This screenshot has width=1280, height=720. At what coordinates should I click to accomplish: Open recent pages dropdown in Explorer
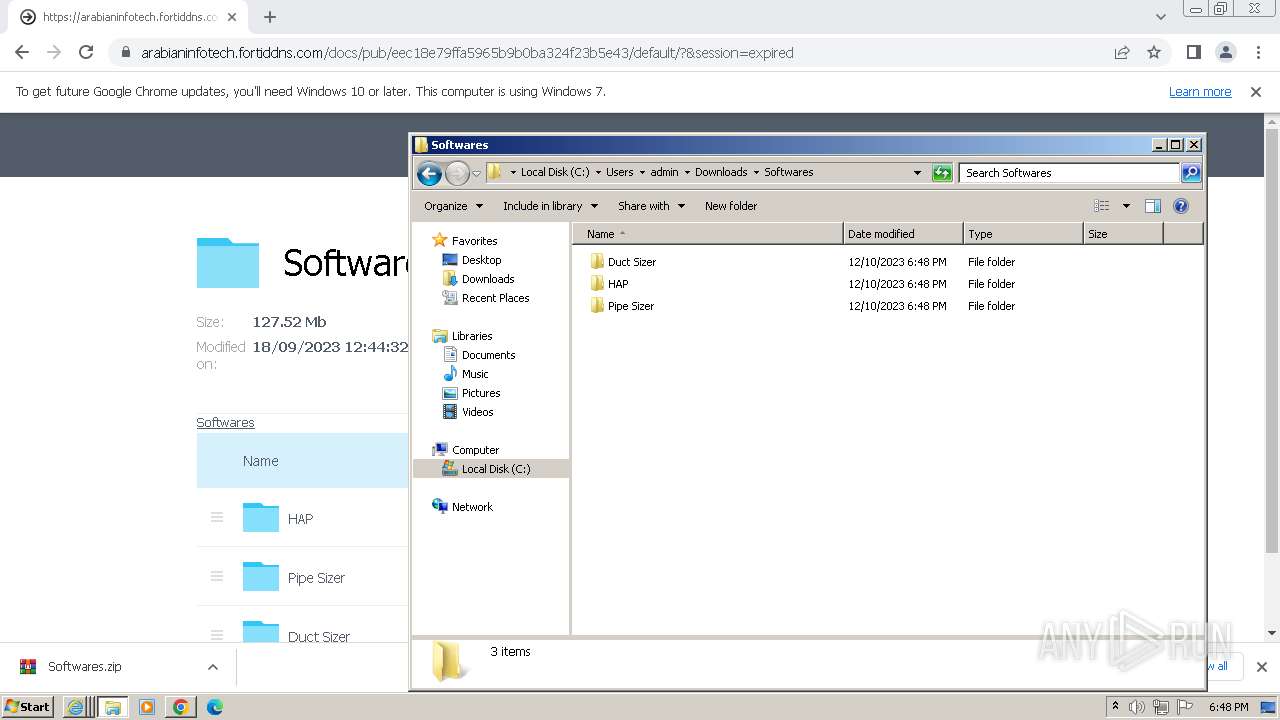pyautogui.click(x=476, y=173)
